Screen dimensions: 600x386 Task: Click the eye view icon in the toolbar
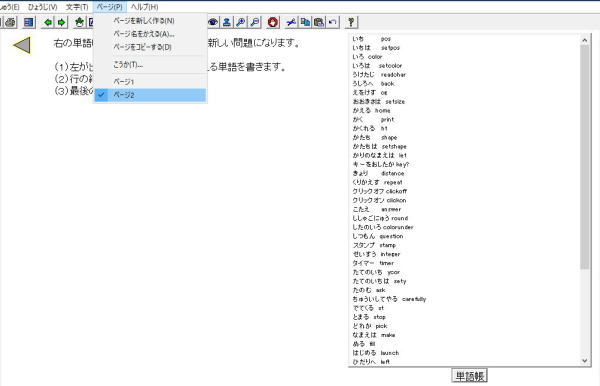click(x=214, y=23)
